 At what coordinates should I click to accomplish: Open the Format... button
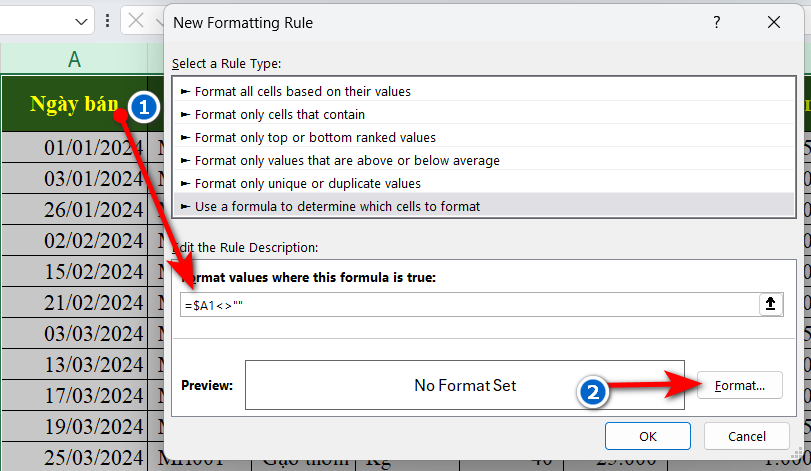(740, 385)
